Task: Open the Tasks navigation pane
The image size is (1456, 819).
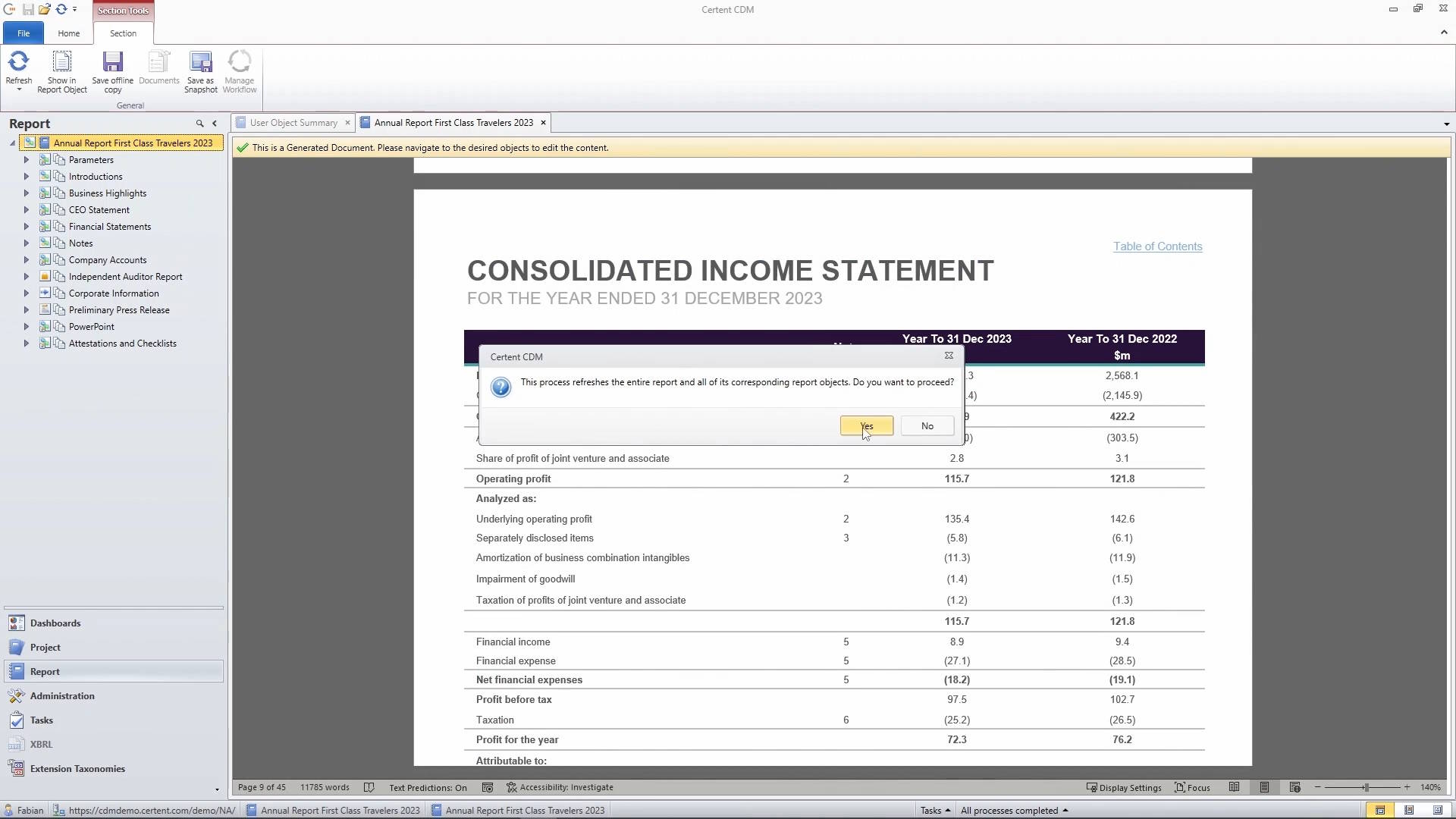Action: pyautogui.click(x=42, y=720)
